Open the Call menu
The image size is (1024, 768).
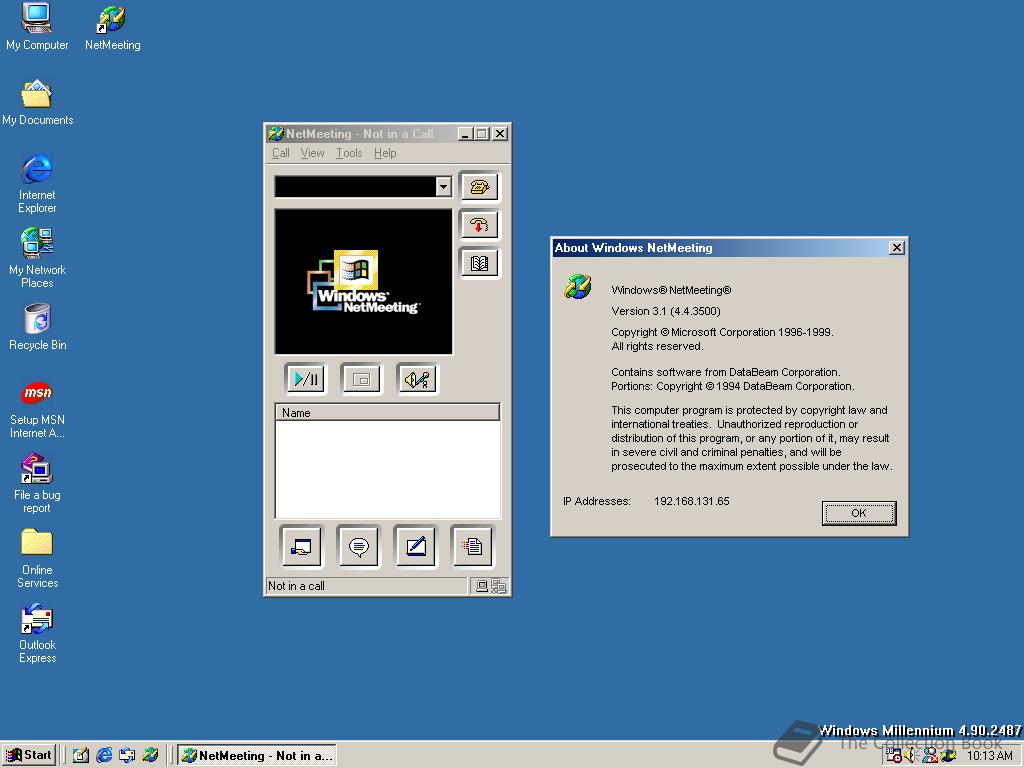[x=281, y=153]
